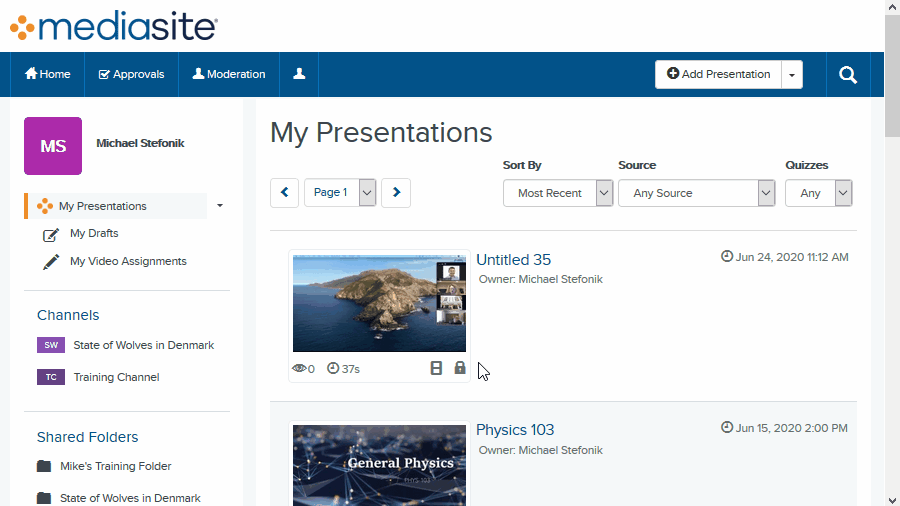Screen dimensions: 900x506
Task: Click the Jun 24, 2020 date clock icon
Action: 727,256
